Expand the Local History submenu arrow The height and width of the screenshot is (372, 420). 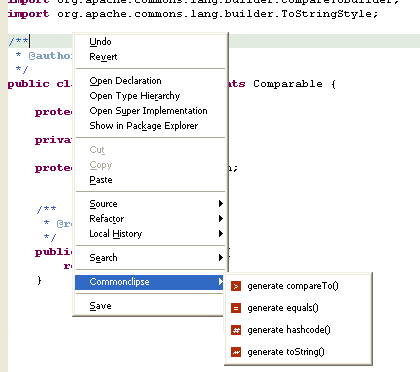tap(220, 233)
